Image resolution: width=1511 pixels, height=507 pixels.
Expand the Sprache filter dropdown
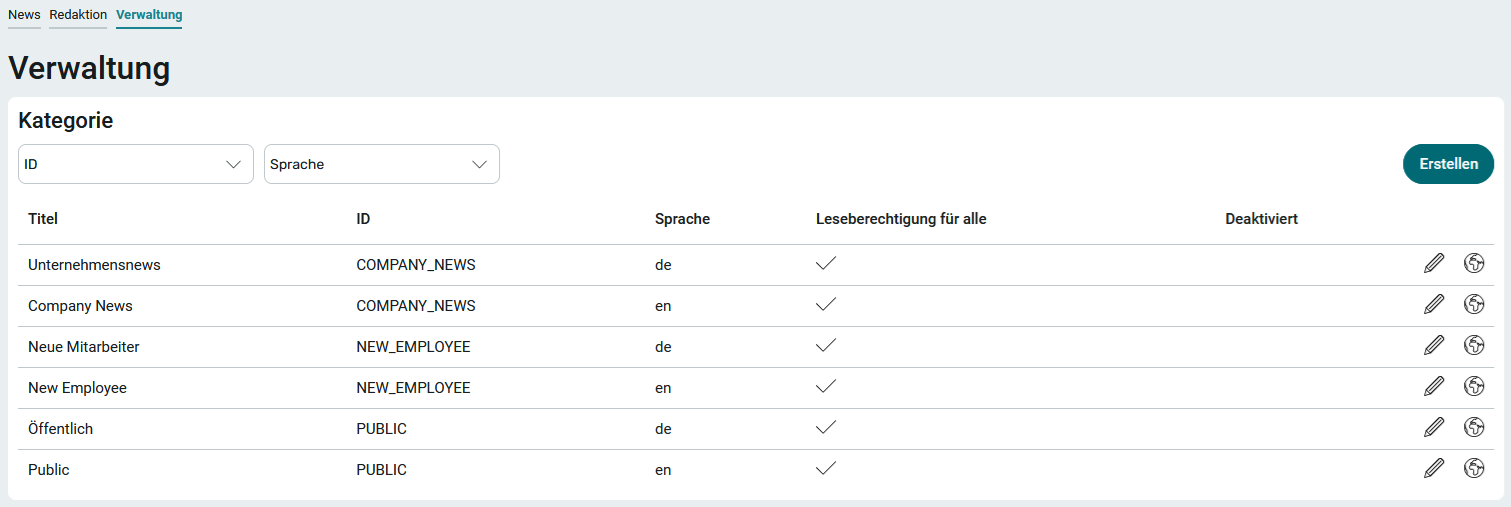tap(382, 164)
